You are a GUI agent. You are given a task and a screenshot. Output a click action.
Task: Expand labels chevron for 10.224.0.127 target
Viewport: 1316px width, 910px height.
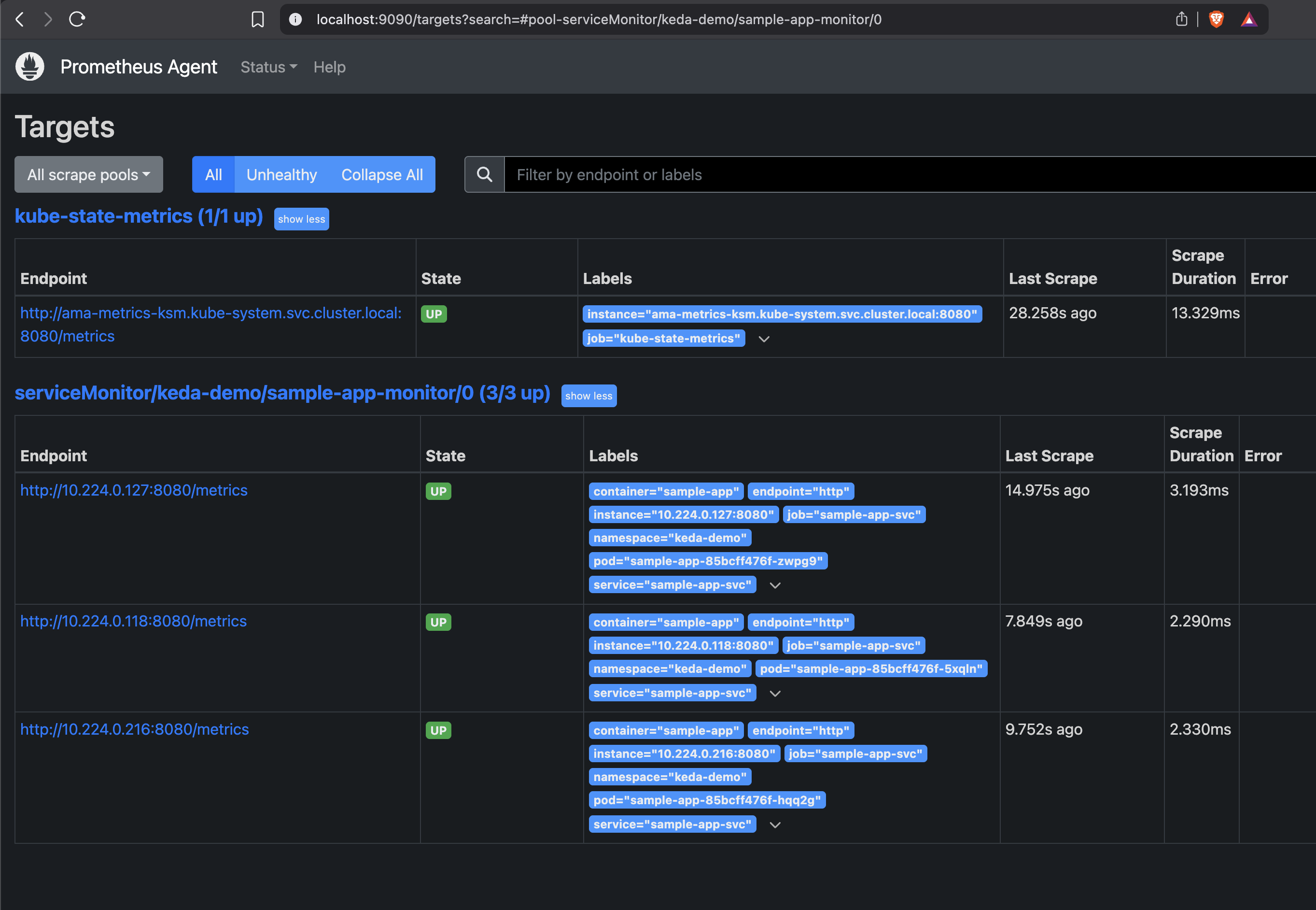775,585
